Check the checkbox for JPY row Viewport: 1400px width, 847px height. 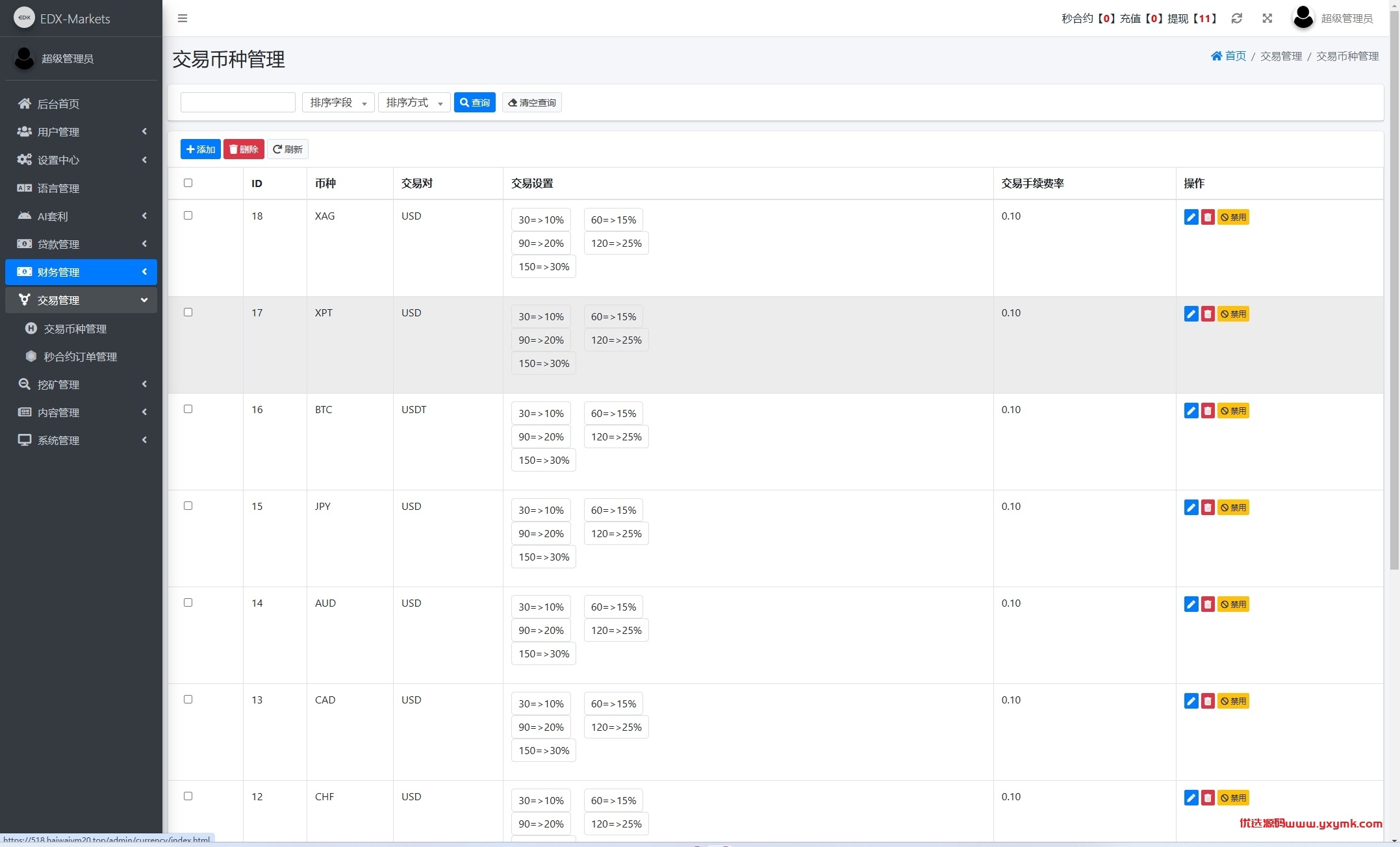click(x=188, y=505)
